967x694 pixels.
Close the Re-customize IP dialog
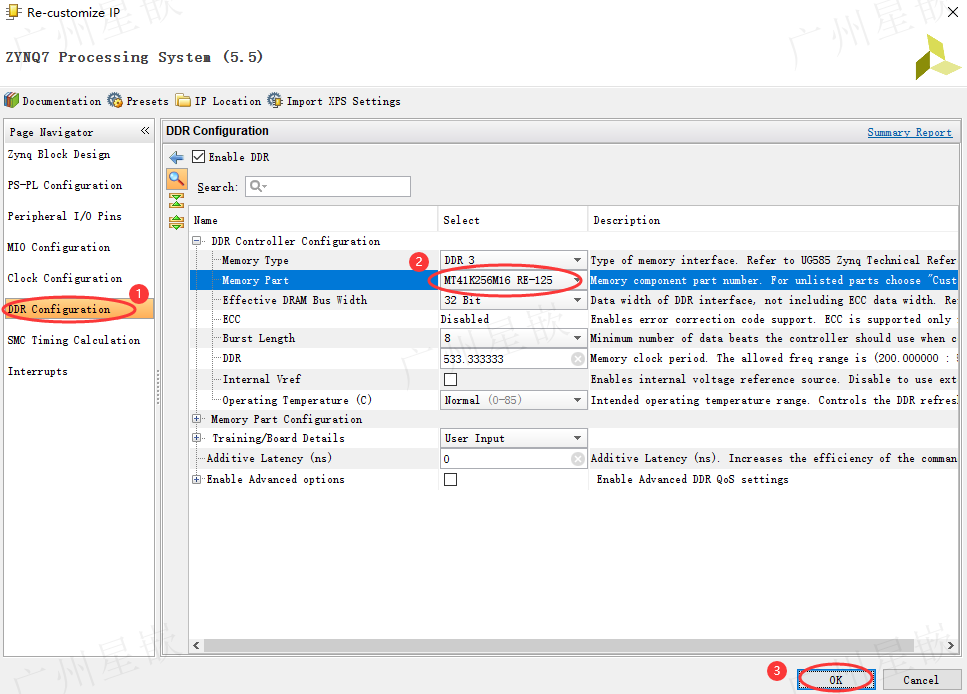[953, 12]
